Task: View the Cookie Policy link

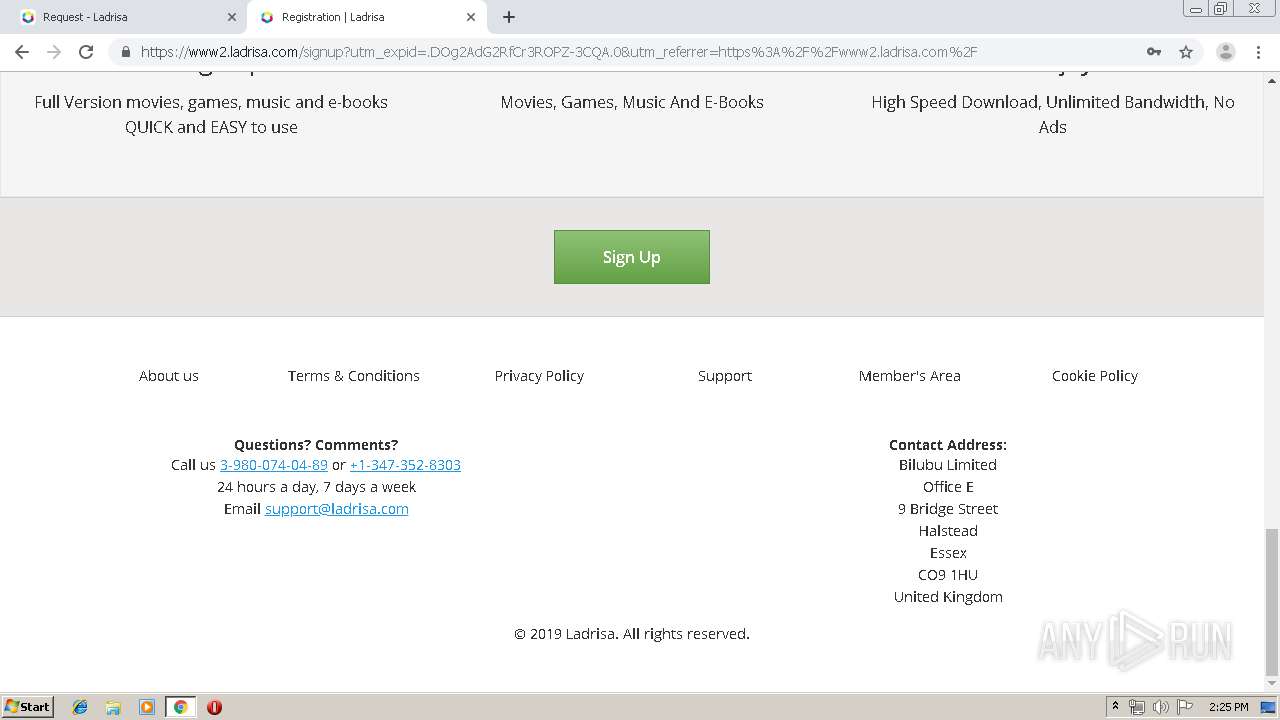Action: (x=1095, y=376)
